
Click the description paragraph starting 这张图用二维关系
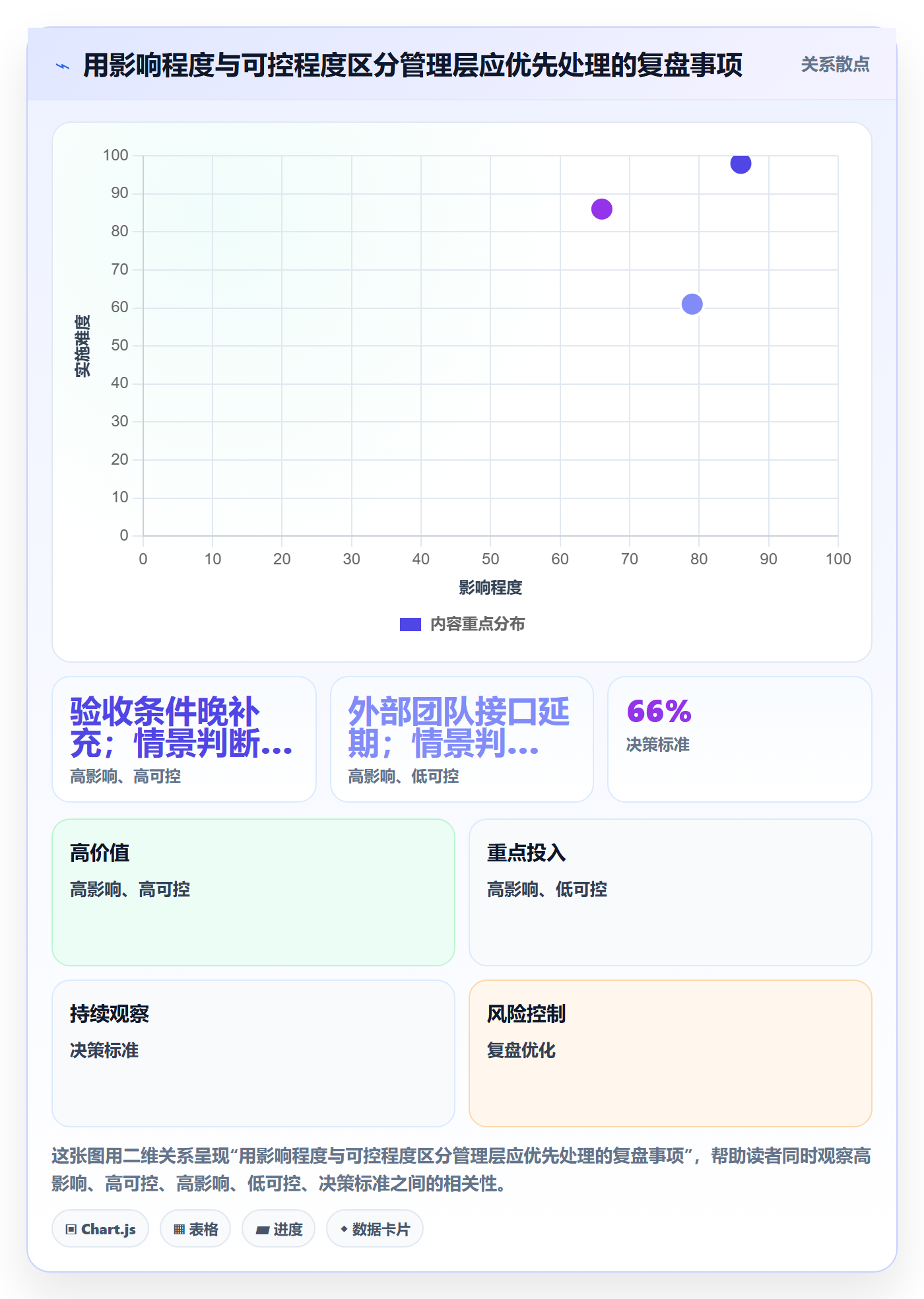pyautogui.click(x=461, y=1170)
